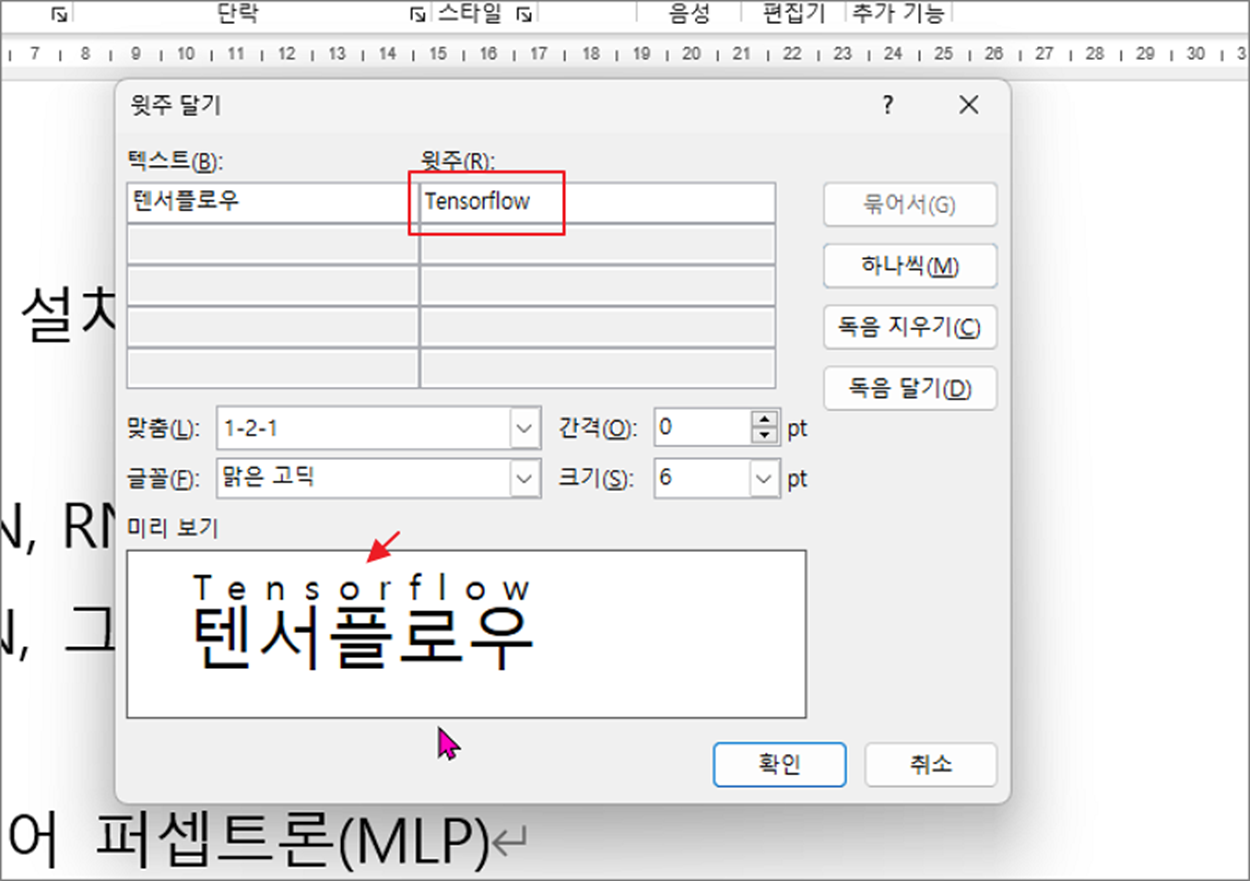Open the 맞춤 alignment dropdown showing 1-2-1
This screenshot has height=881, width=1250.
click(525, 429)
